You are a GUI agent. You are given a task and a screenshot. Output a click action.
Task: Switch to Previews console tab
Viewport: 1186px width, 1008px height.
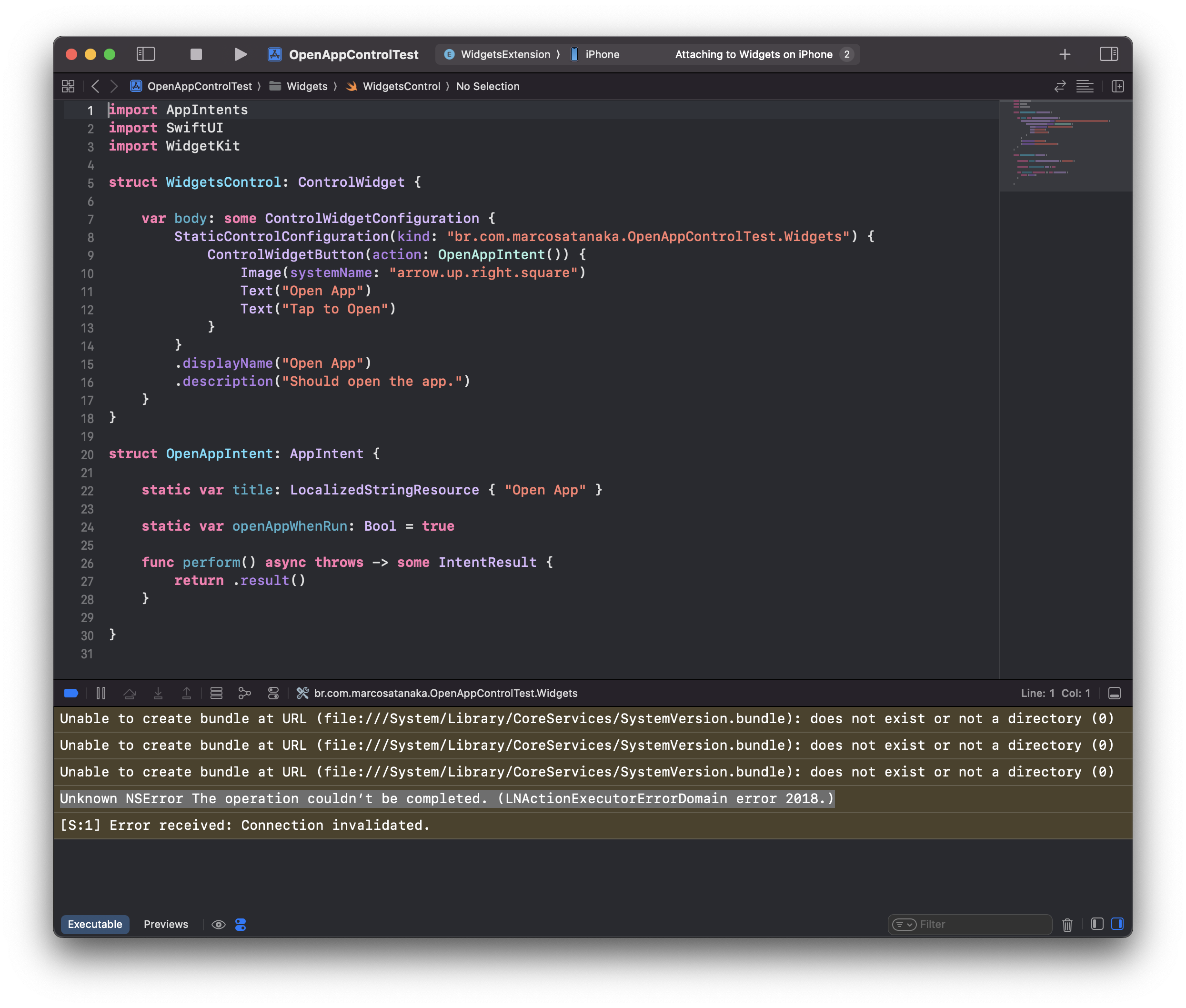click(166, 924)
